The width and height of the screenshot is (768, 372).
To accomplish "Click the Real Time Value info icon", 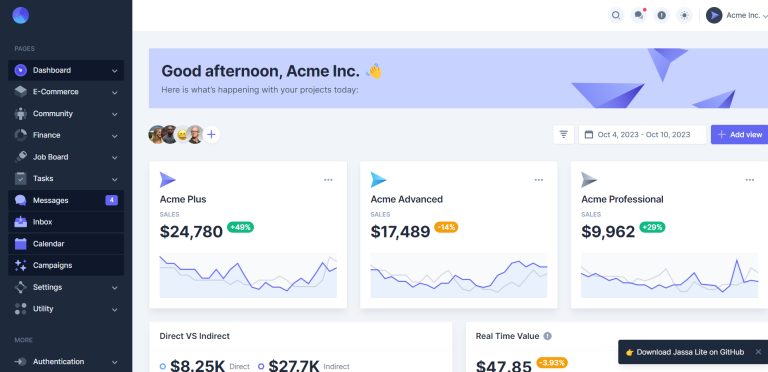I will click(548, 336).
